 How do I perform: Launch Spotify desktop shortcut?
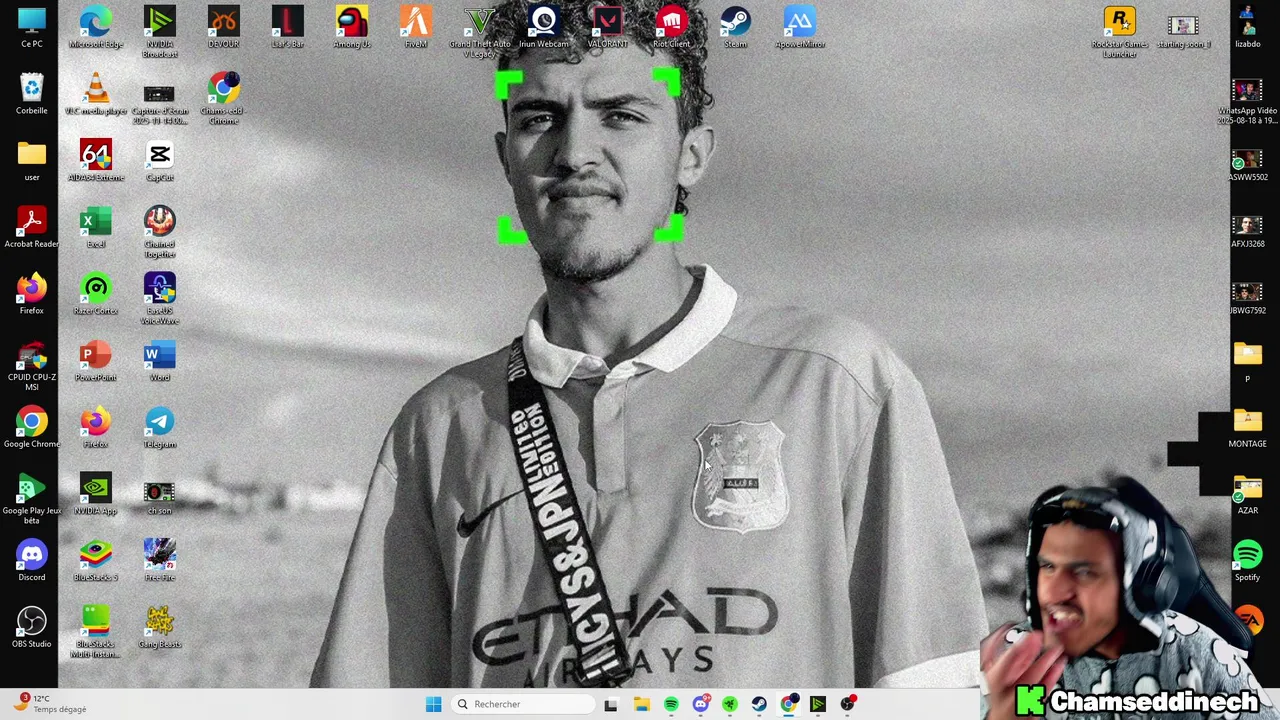pyautogui.click(x=1248, y=560)
